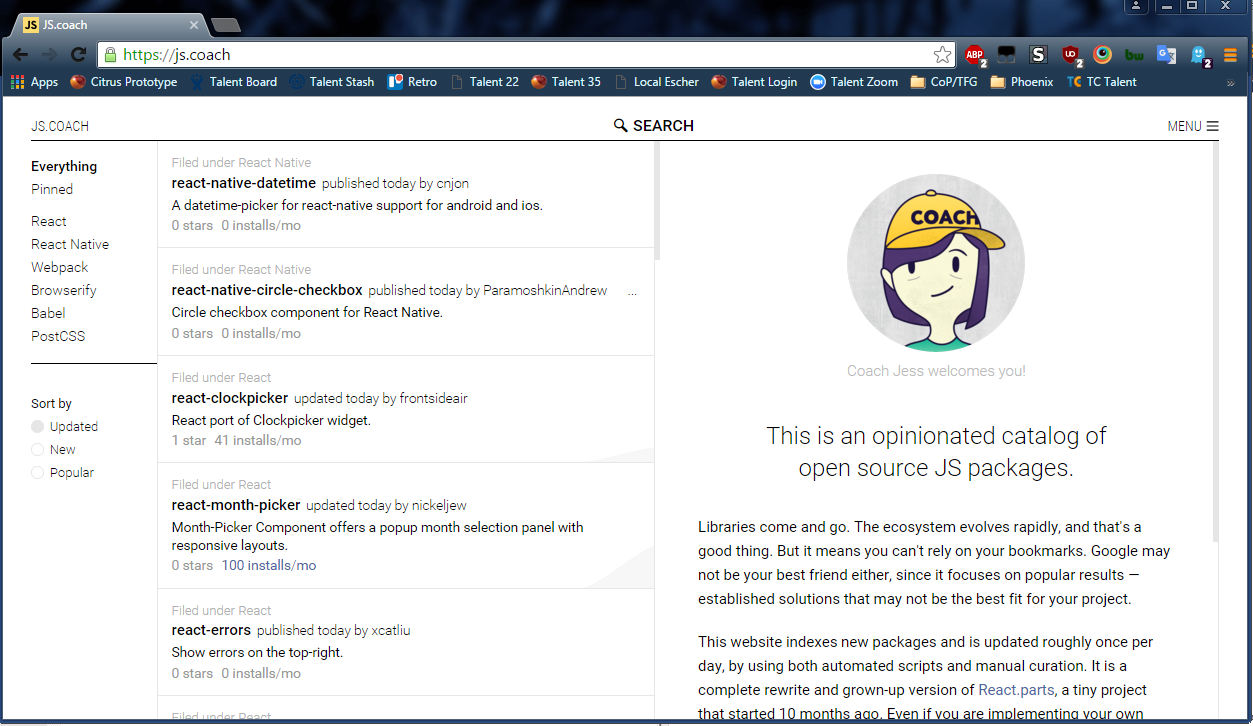1253x726 pixels.
Task: Open the Retro bookmark
Action: point(412,82)
